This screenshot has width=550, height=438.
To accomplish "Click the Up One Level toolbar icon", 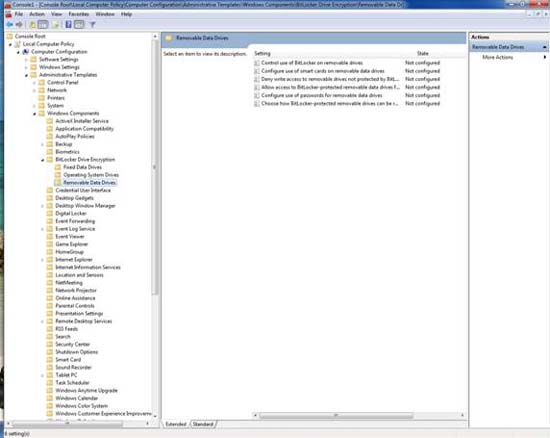I will click(x=32, y=25).
